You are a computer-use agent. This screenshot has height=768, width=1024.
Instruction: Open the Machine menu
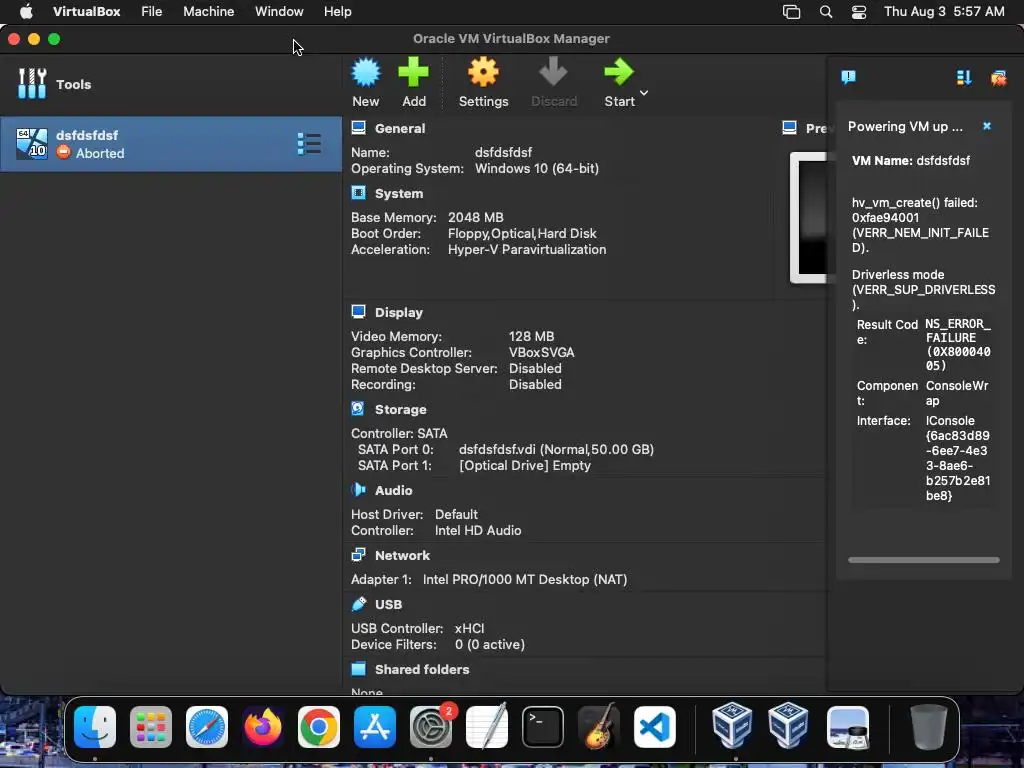(x=208, y=12)
